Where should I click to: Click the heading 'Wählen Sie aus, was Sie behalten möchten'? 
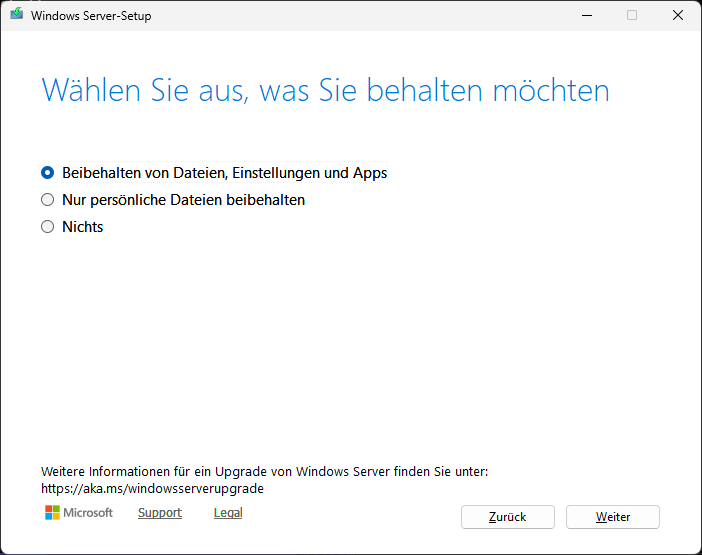pyautogui.click(x=325, y=91)
